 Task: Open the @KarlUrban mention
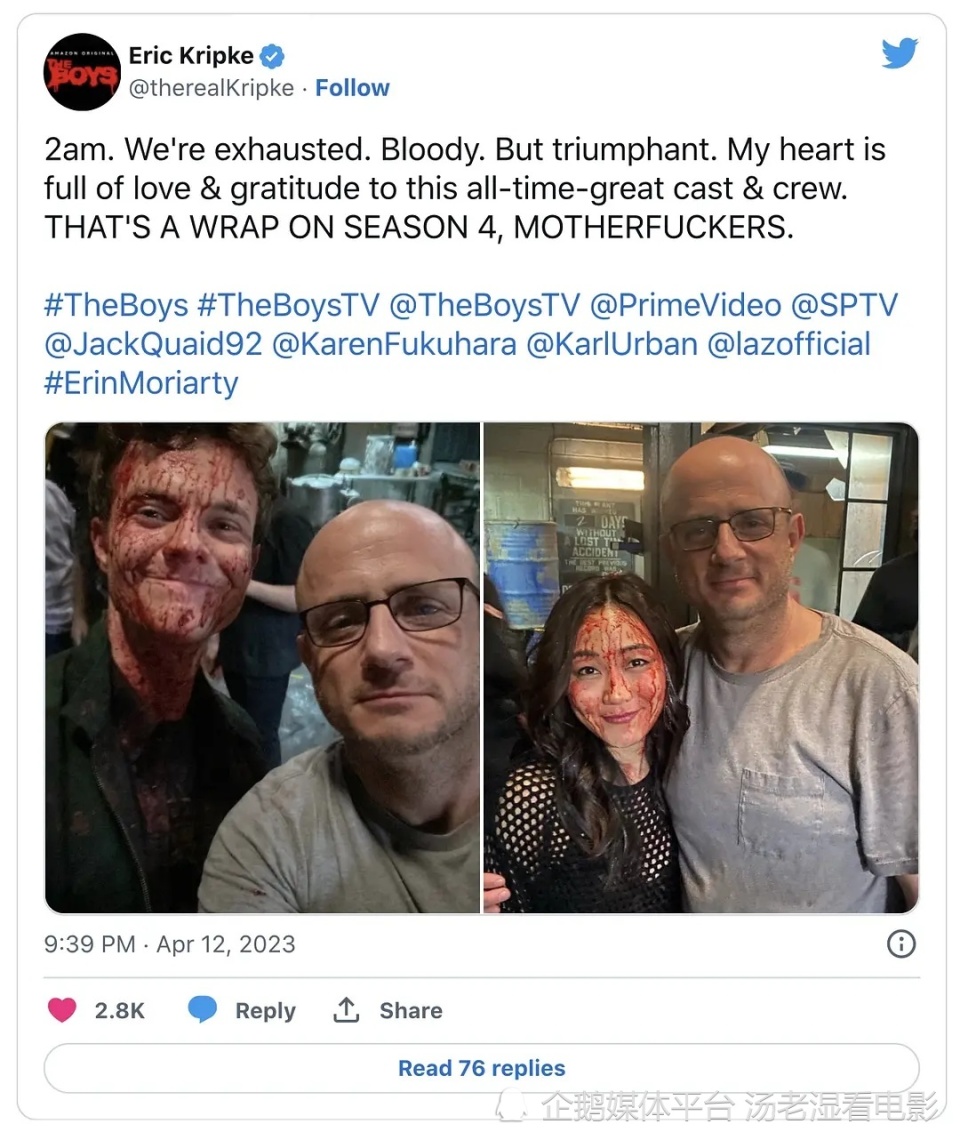[x=612, y=344]
